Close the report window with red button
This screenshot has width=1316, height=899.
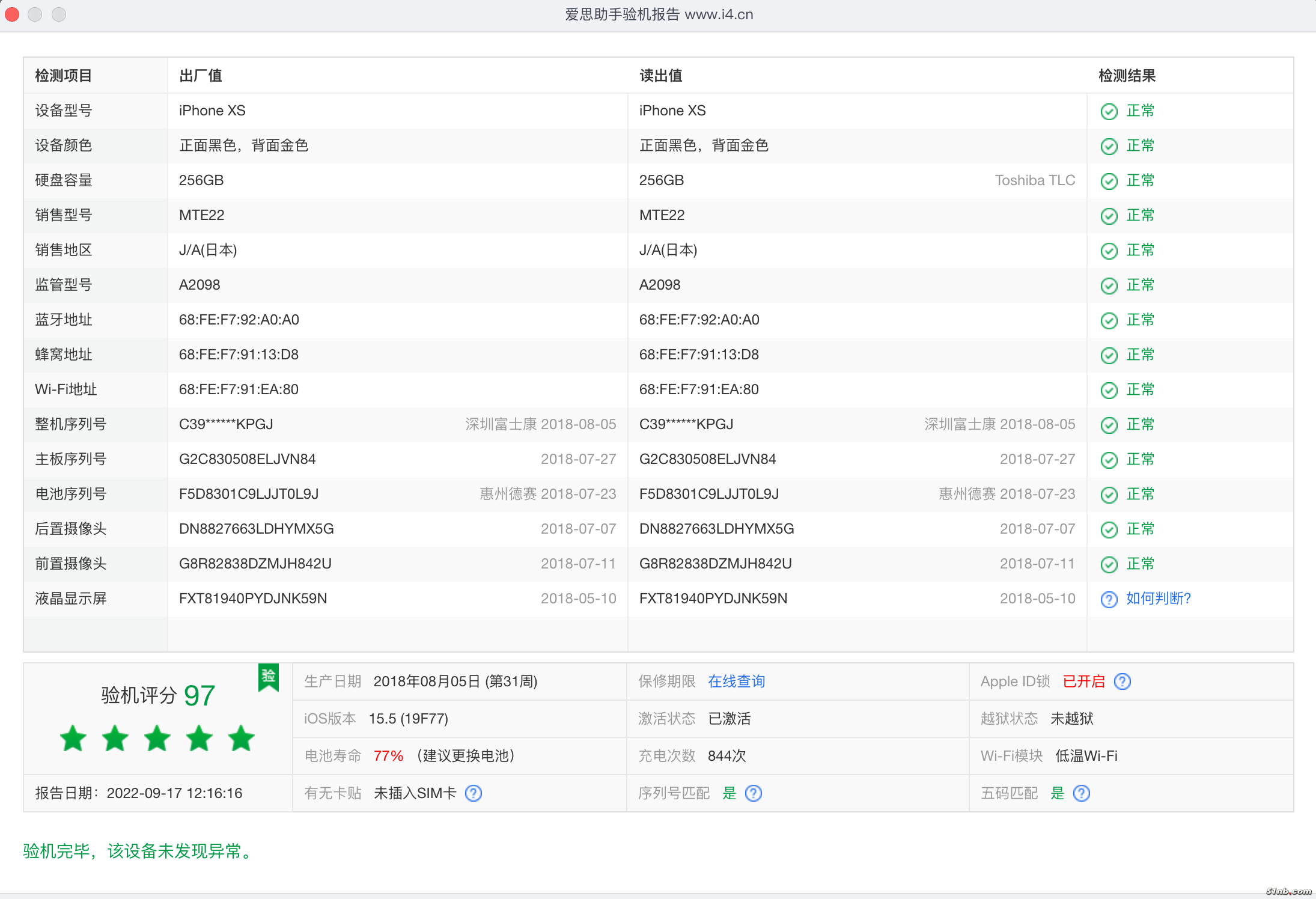pos(12,14)
